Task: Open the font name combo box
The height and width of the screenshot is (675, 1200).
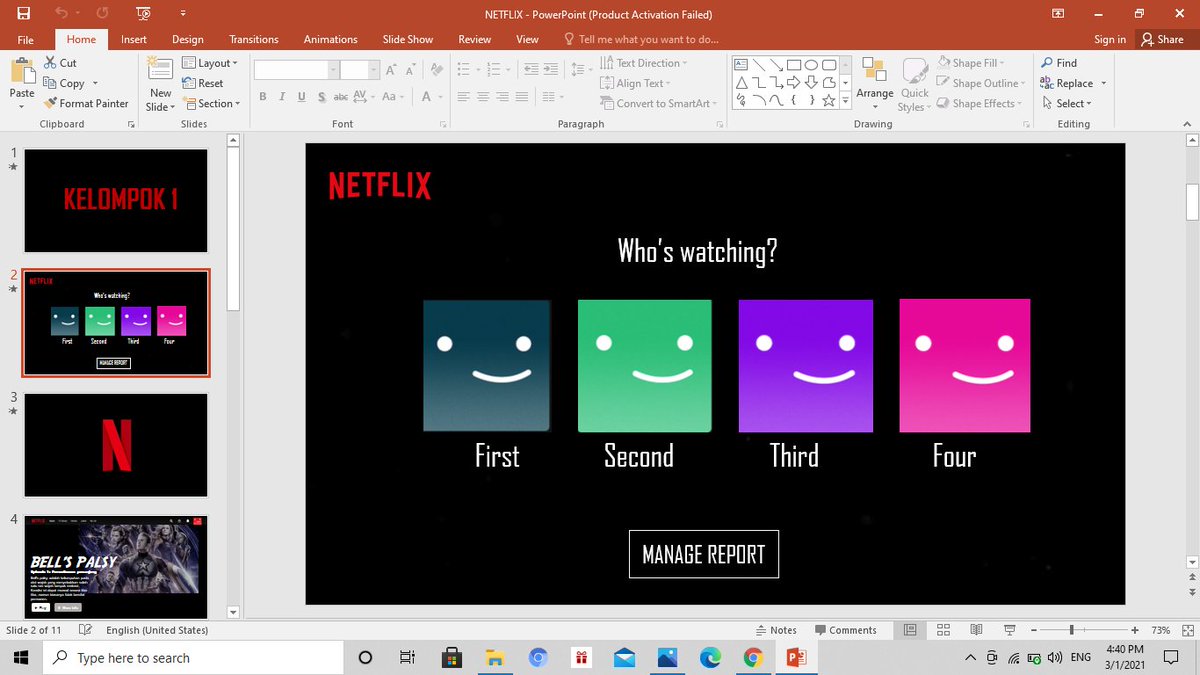Action: pyautogui.click(x=296, y=70)
